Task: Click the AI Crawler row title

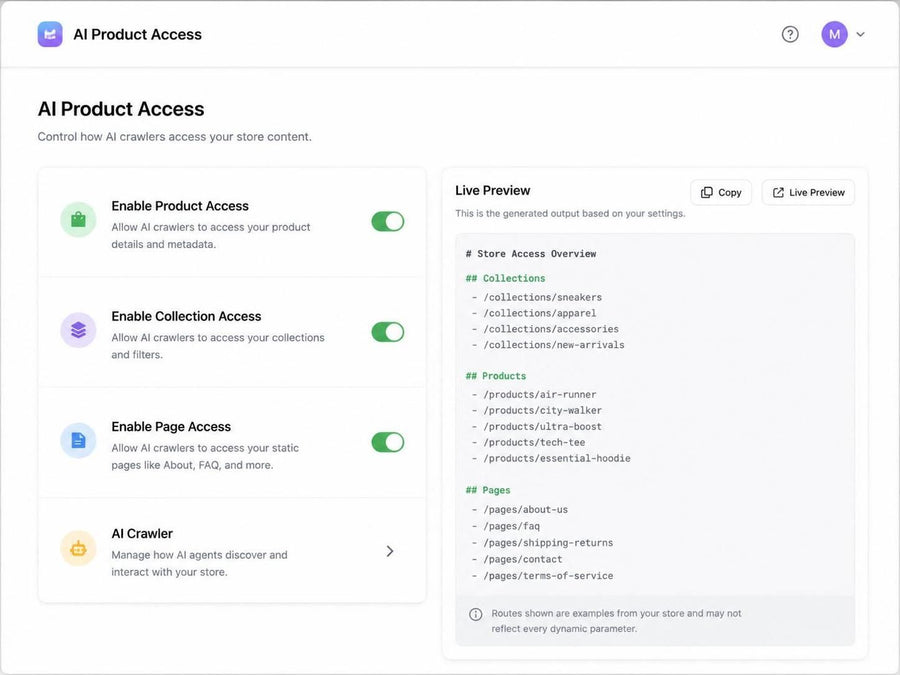Action: click(x=142, y=534)
